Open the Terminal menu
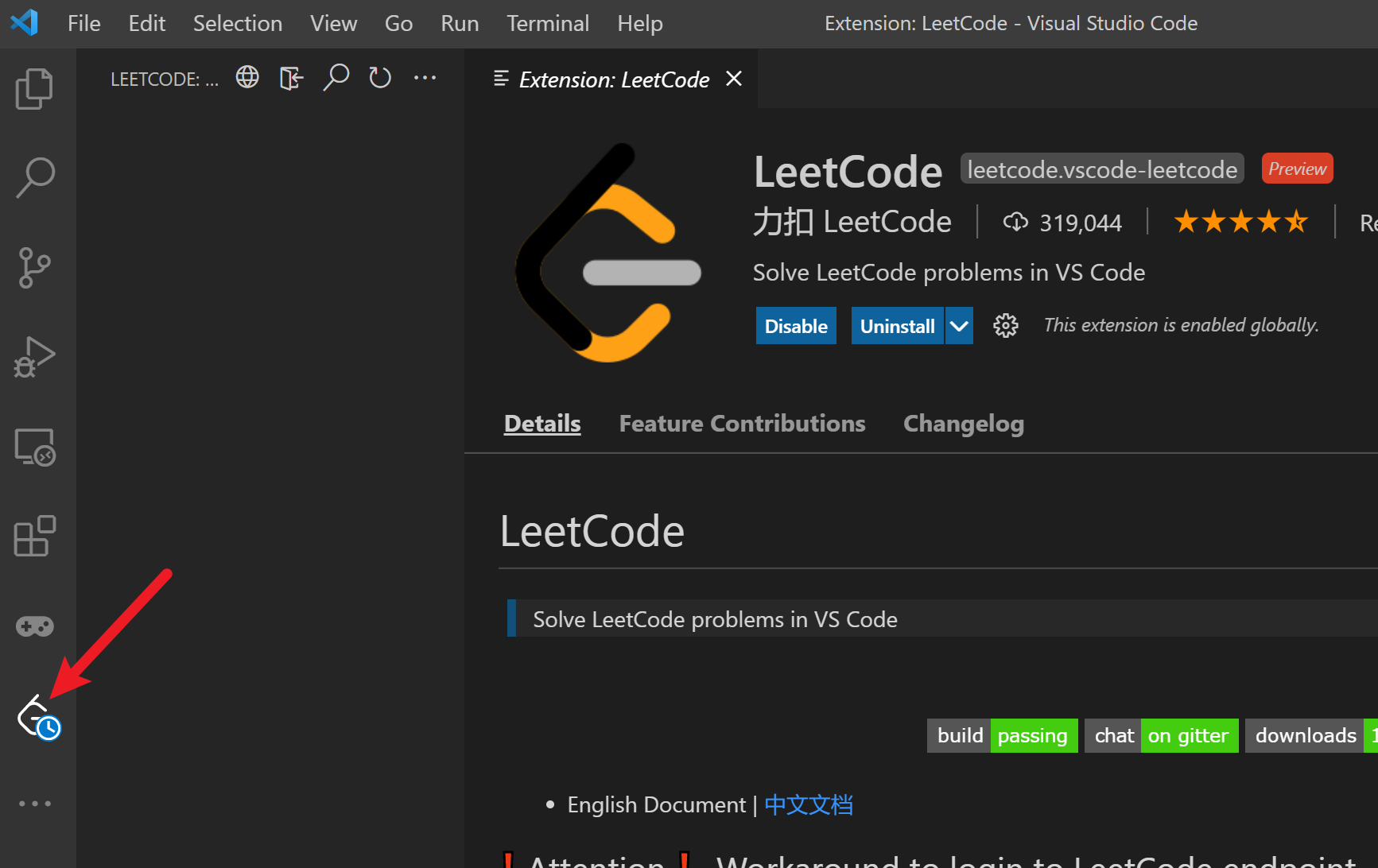1378x868 pixels. point(549,24)
